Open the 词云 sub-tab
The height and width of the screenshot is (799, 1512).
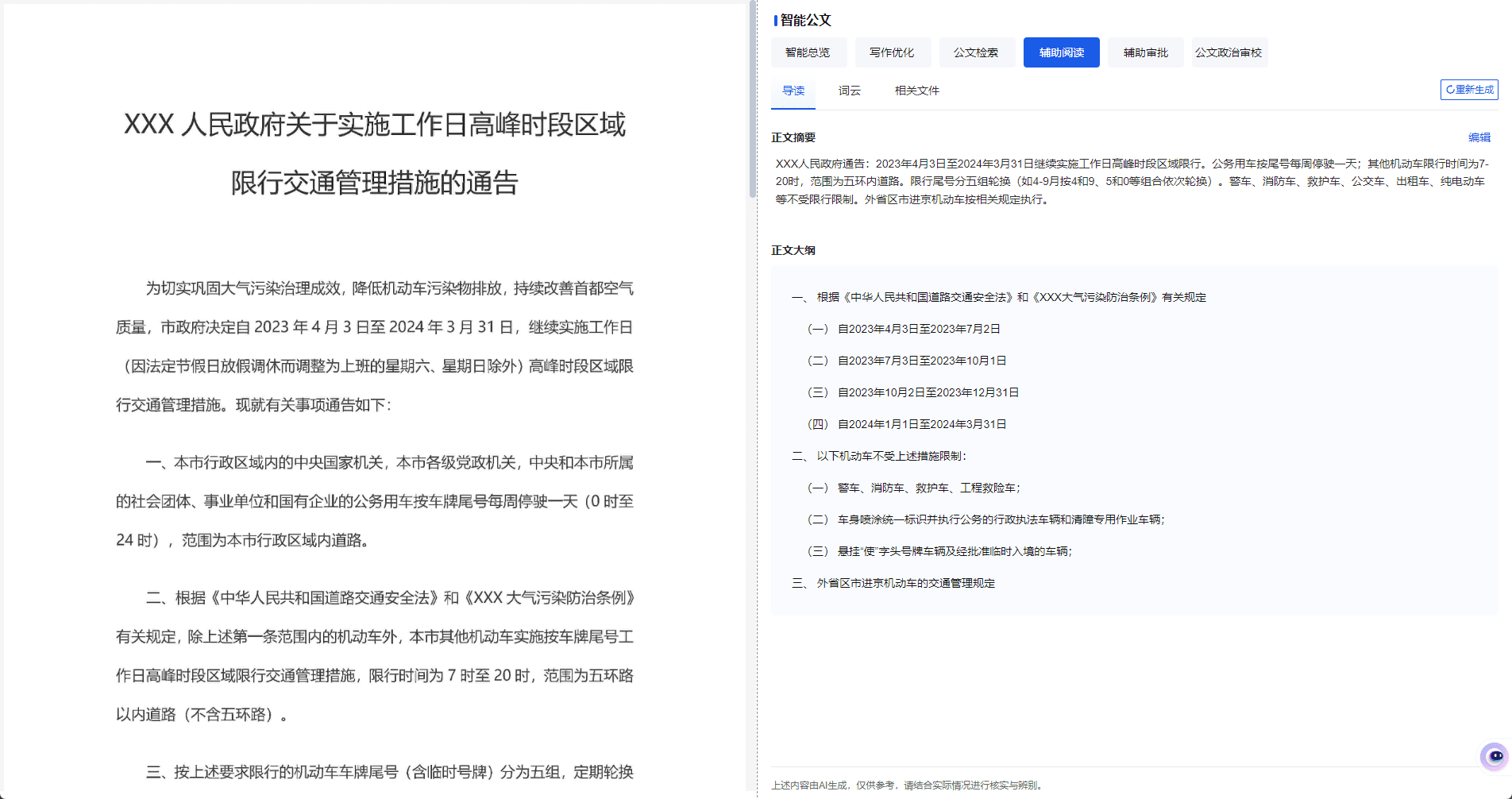tap(850, 91)
